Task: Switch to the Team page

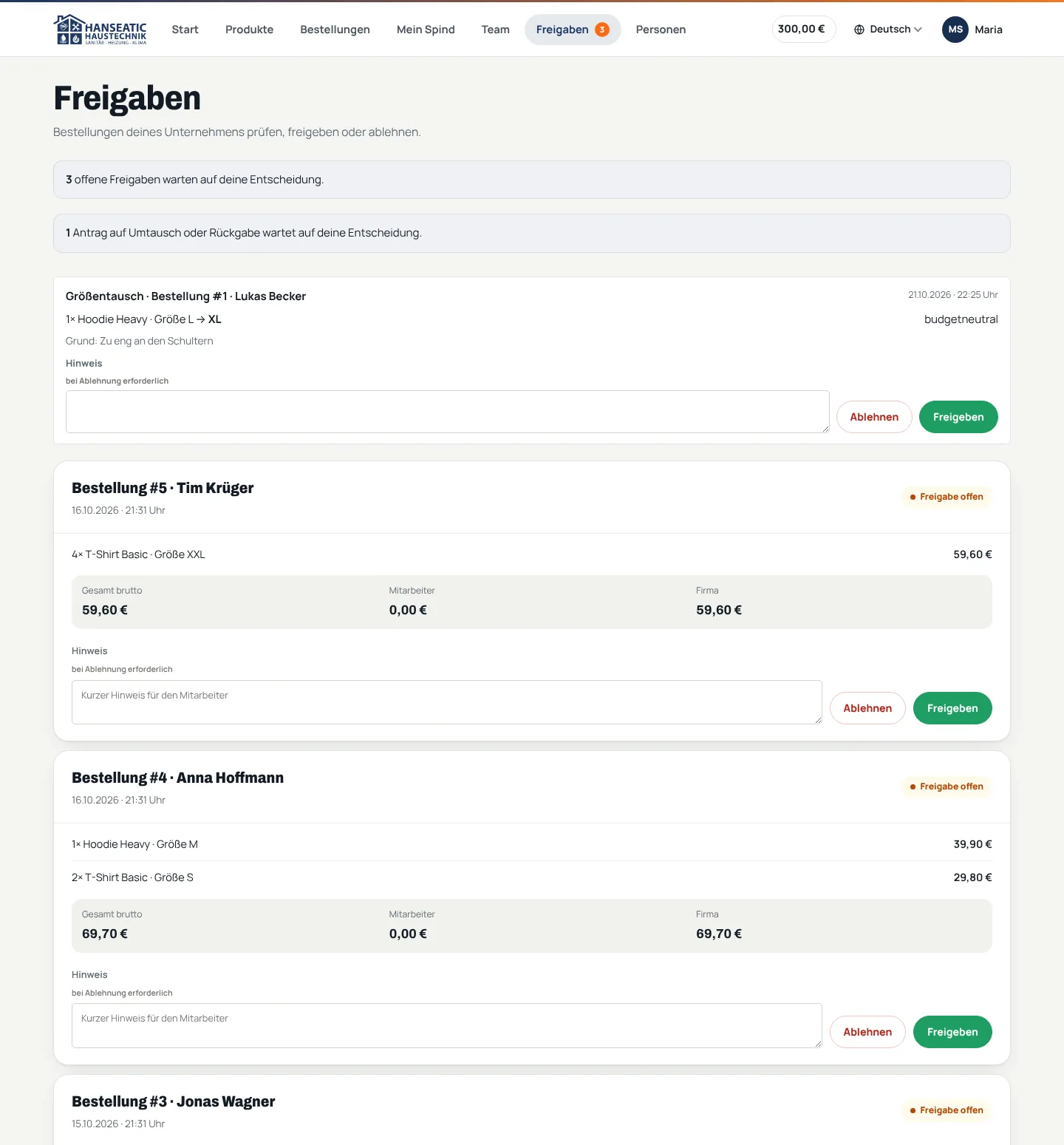Action: click(496, 30)
